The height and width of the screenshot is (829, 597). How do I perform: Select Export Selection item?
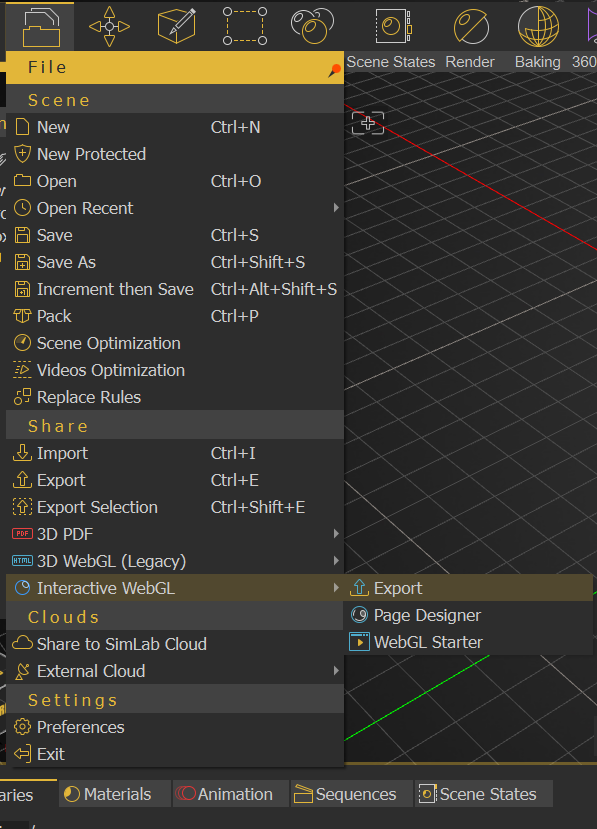coord(175,506)
